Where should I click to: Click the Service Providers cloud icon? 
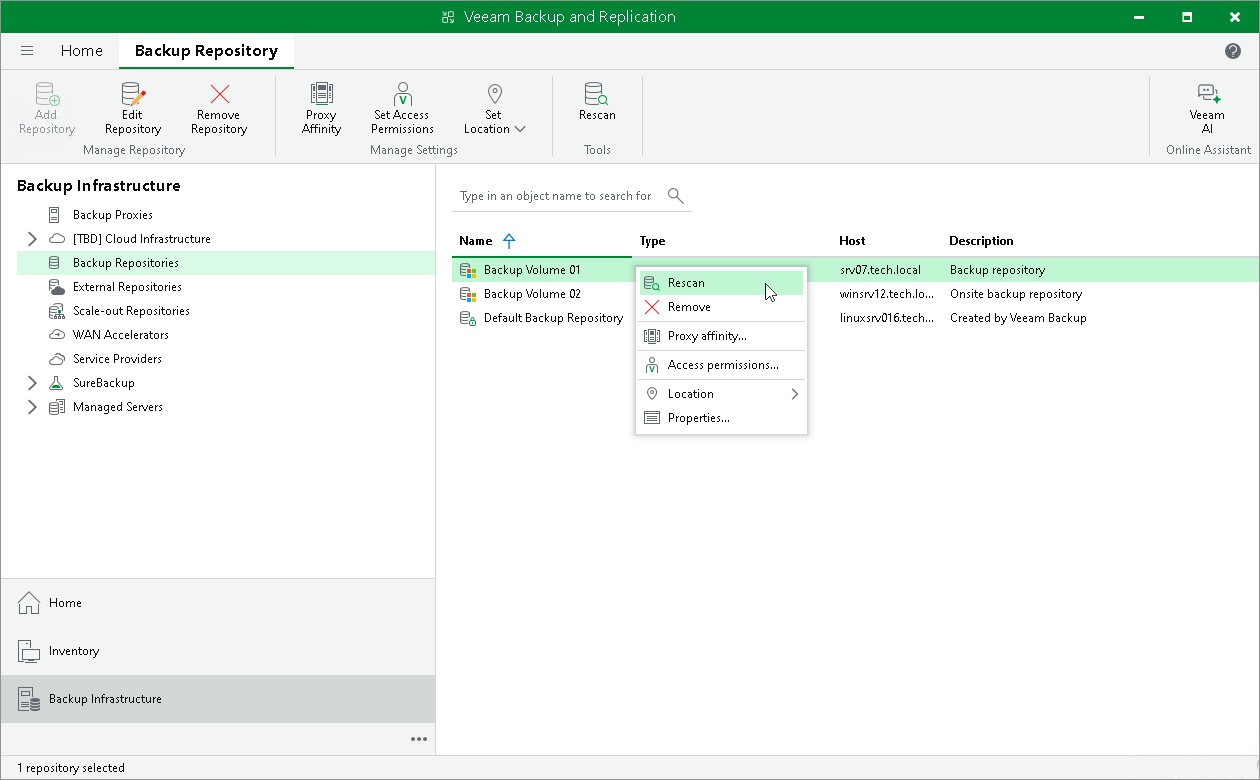point(56,359)
